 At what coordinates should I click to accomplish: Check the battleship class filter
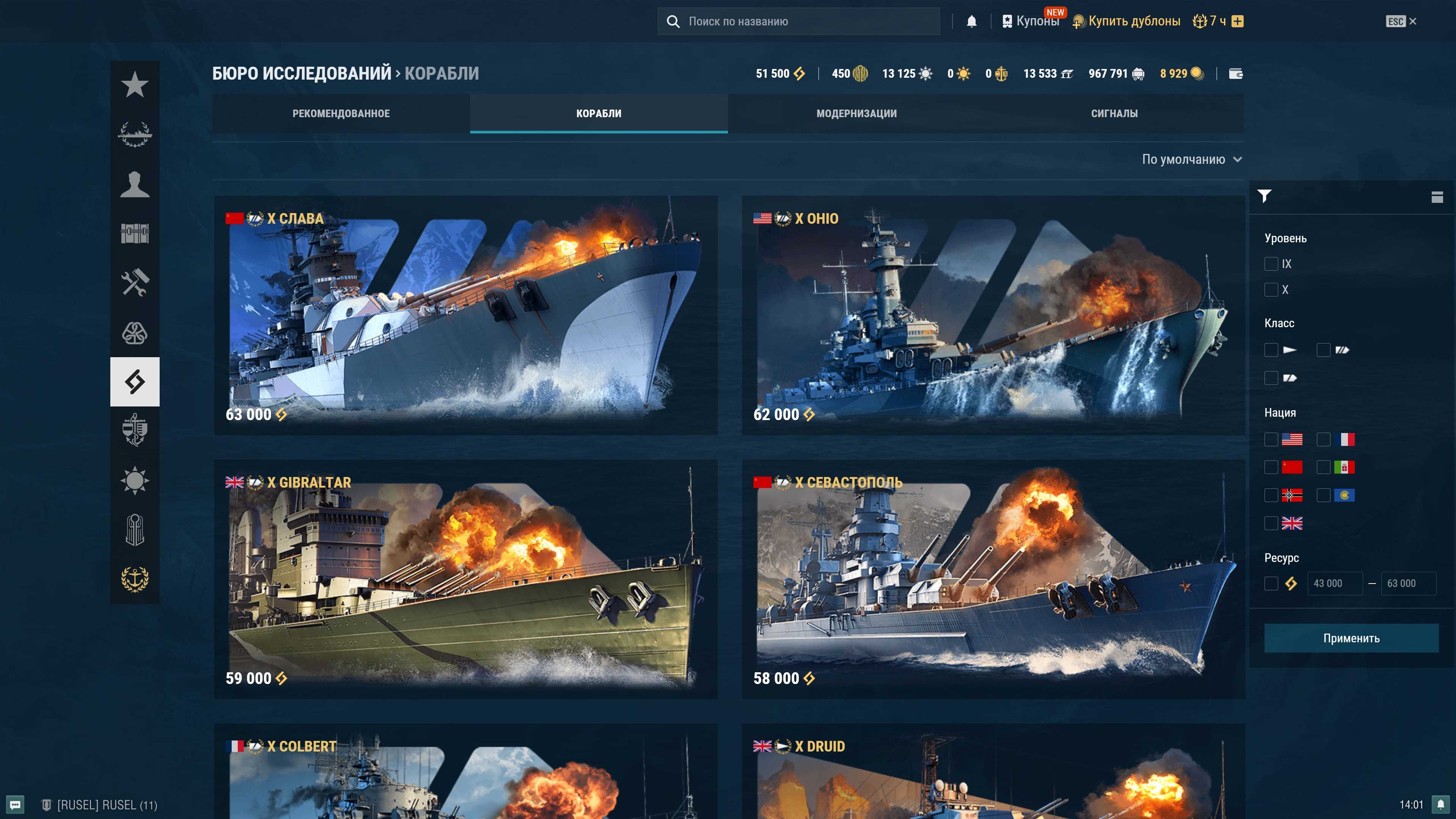click(1323, 350)
